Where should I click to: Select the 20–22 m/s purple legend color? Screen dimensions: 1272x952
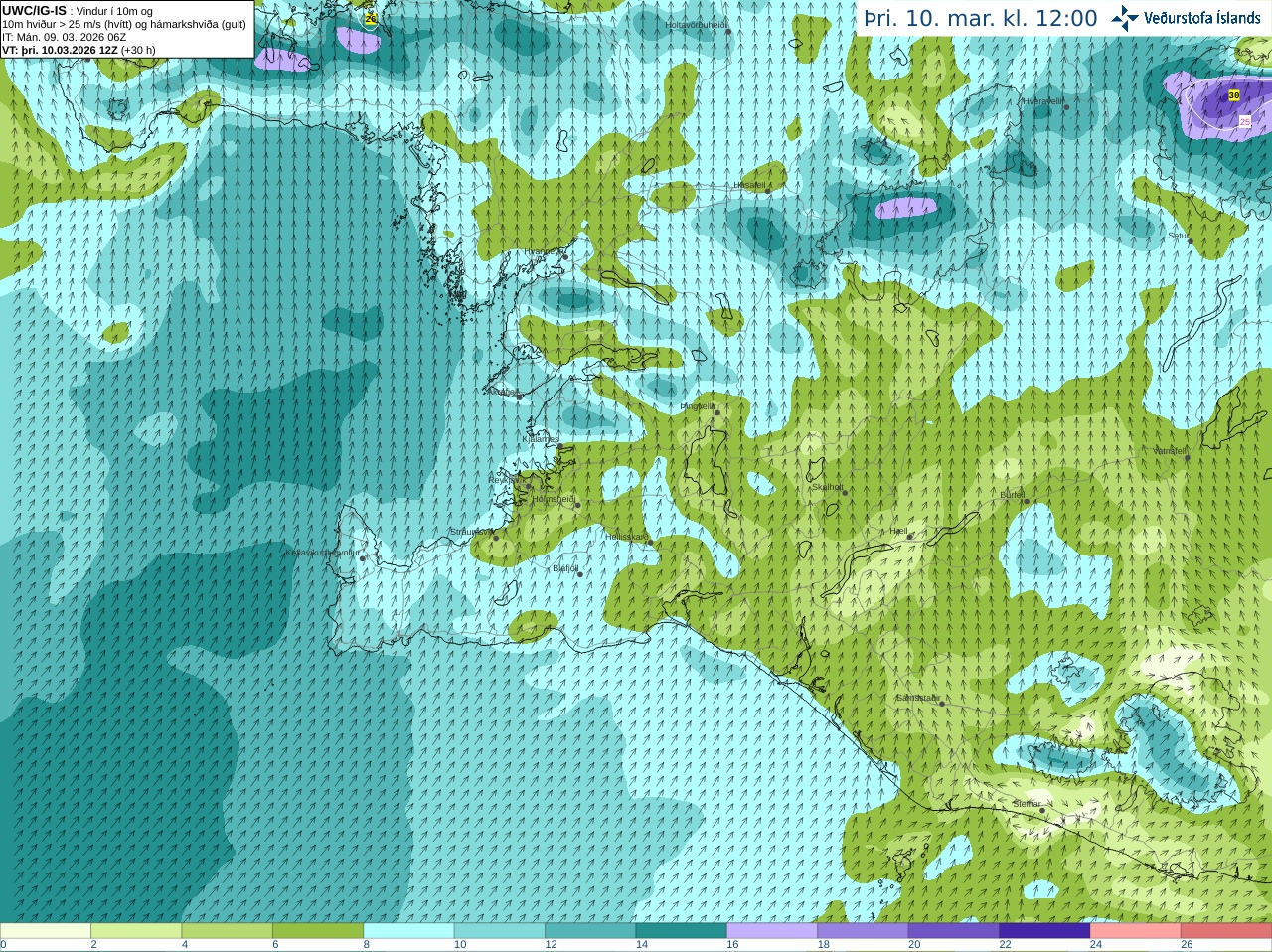pyautogui.click(x=954, y=931)
